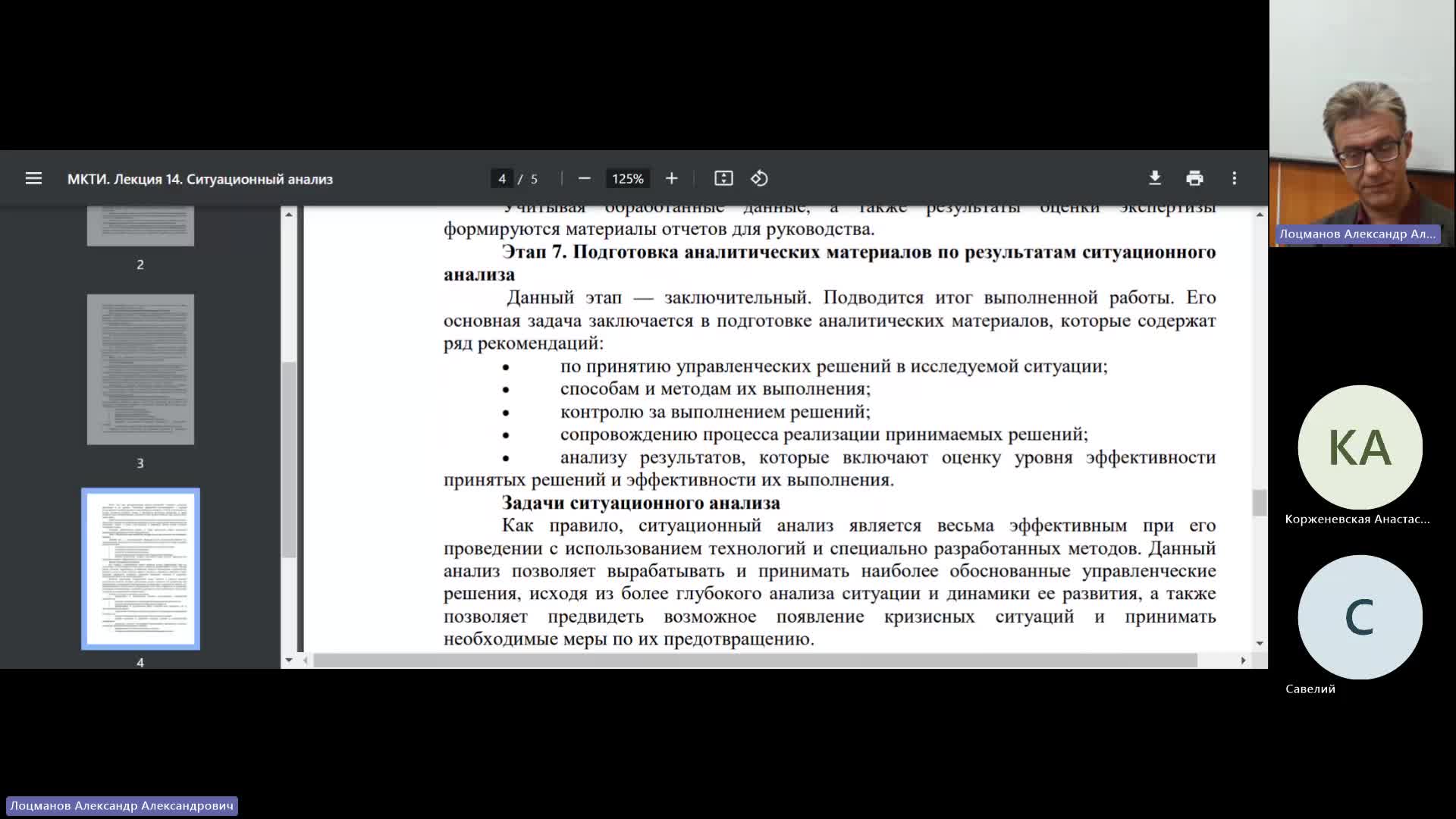Rotate the document counterclockwise
Viewport: 1456px width, 819px height.
click(x=759, y=178)
